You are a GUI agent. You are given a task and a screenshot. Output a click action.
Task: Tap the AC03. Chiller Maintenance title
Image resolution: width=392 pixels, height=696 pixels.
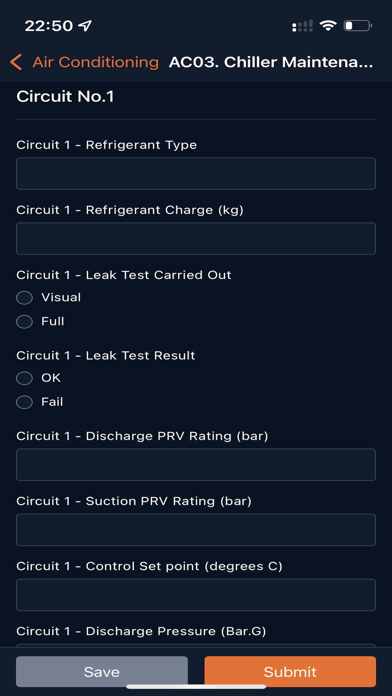tap(271, 62)
